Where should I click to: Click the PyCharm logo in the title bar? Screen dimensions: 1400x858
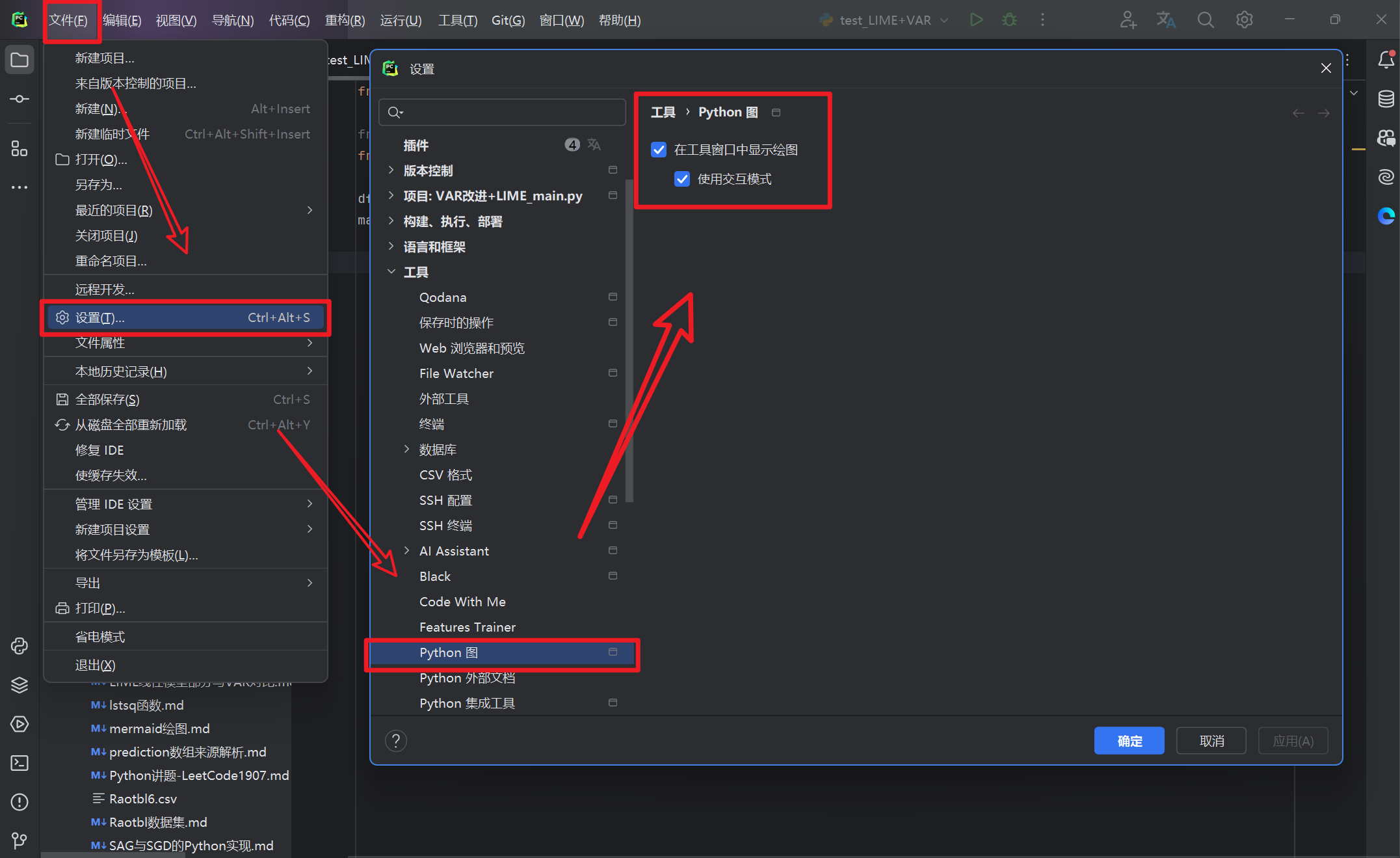(x=20, y=20)
